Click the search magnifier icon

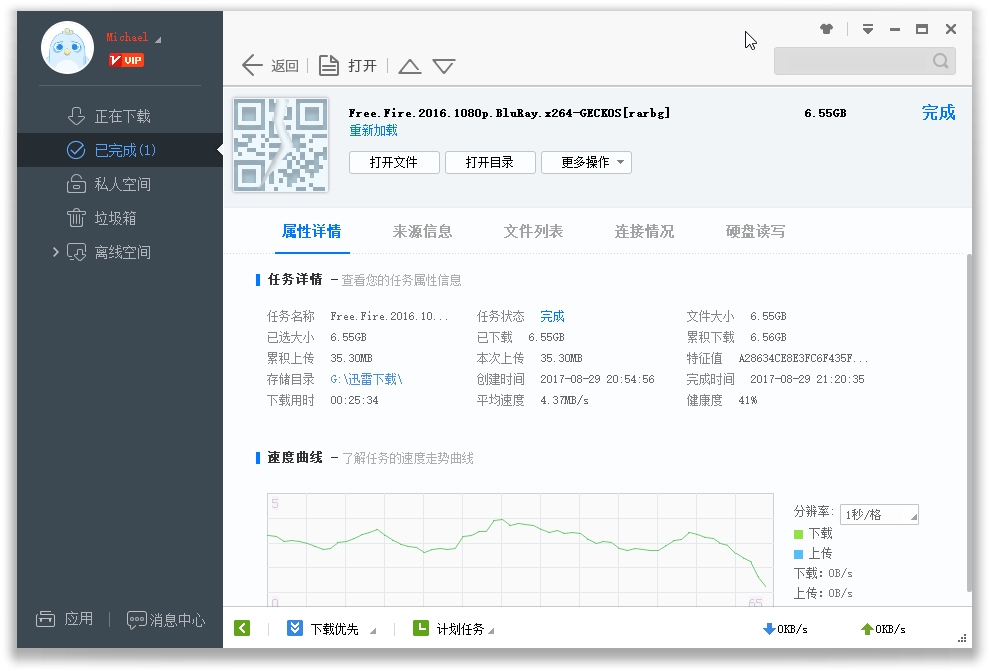(940, 61)
